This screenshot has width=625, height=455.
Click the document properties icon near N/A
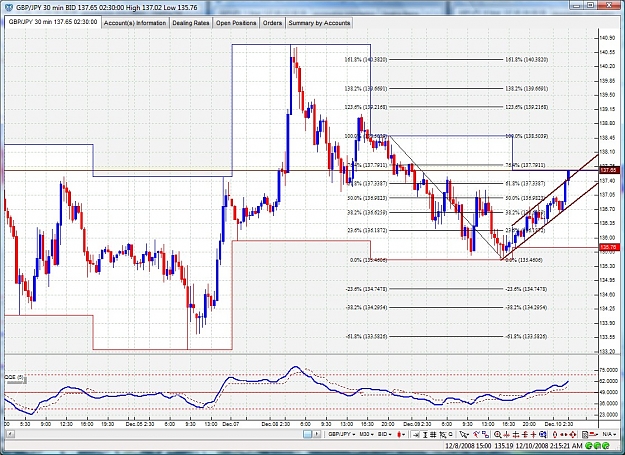(585, 435)
